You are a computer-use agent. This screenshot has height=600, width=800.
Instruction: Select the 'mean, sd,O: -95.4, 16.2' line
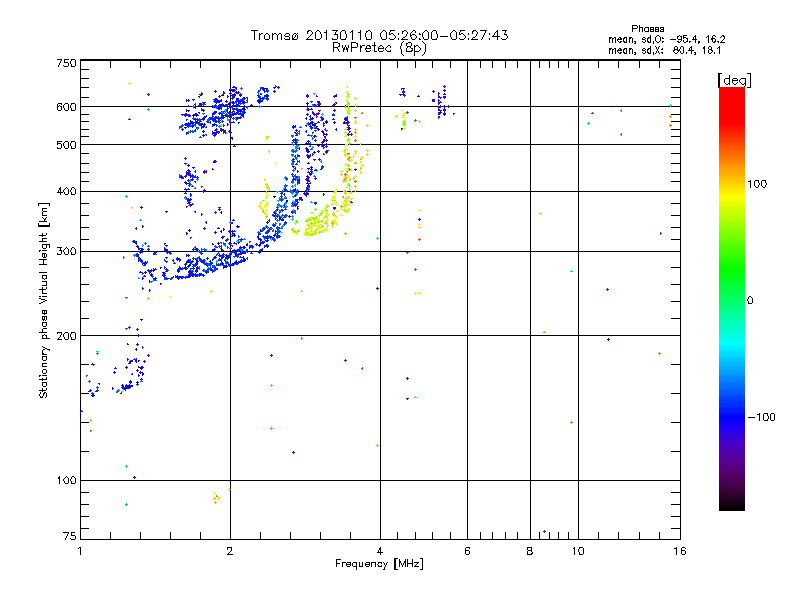click(666, 39)
